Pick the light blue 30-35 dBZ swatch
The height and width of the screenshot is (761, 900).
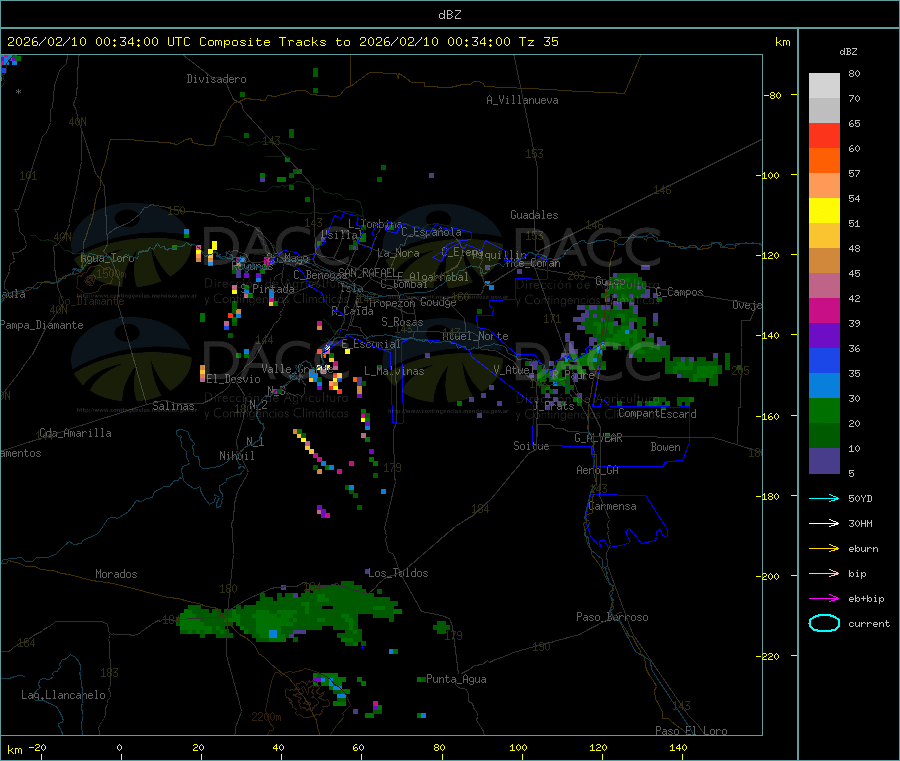coord(824,386)
